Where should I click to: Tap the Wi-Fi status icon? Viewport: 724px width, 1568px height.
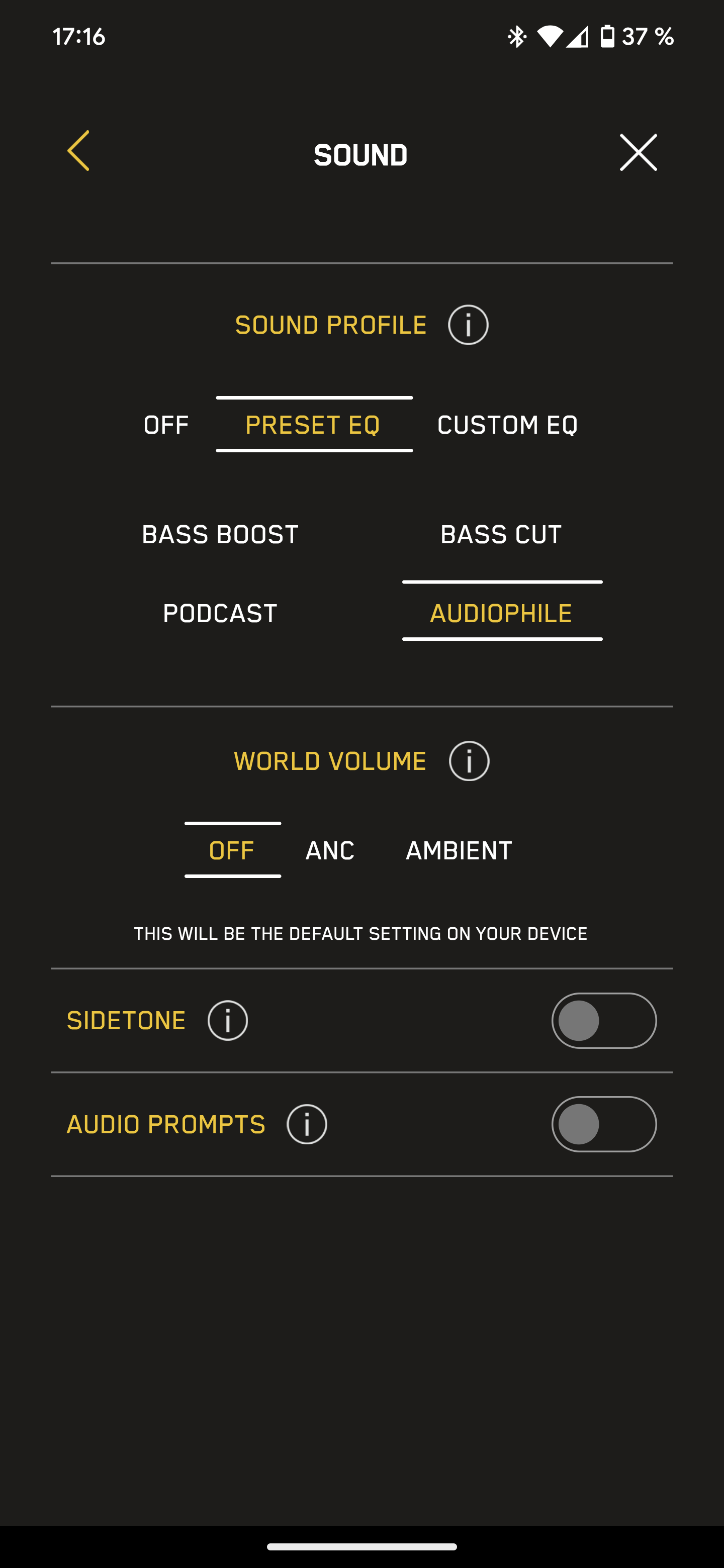(x=550, y=37)
